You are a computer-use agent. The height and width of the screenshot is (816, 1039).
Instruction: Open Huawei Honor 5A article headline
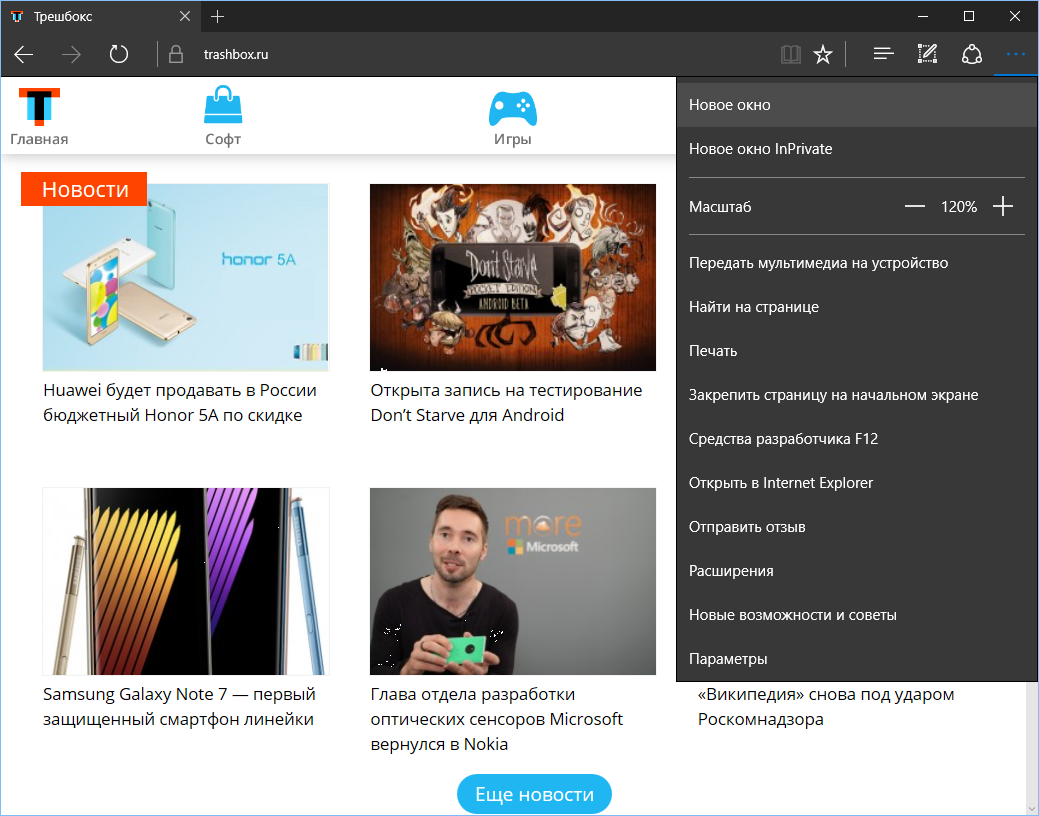180,402
